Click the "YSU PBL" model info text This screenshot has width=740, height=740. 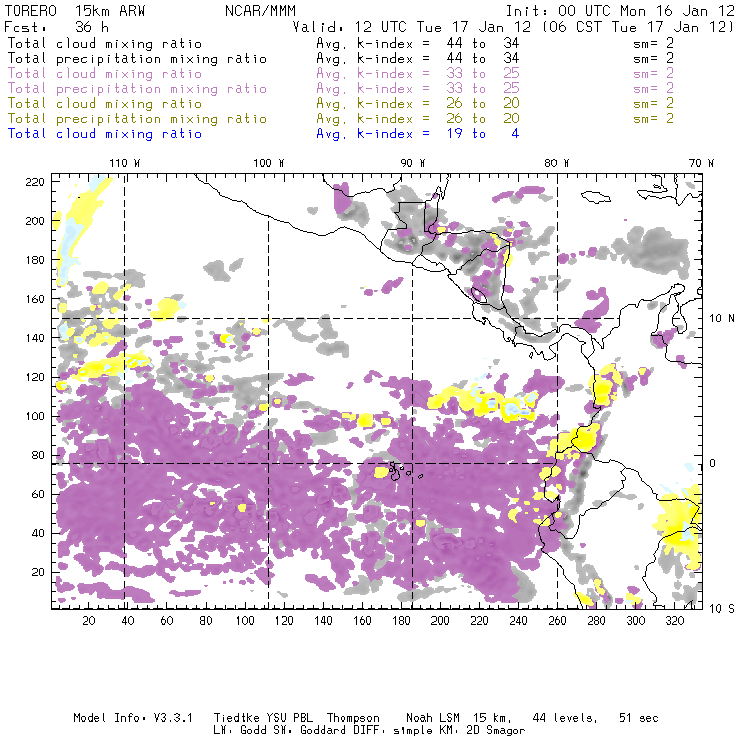coord(289,718)
